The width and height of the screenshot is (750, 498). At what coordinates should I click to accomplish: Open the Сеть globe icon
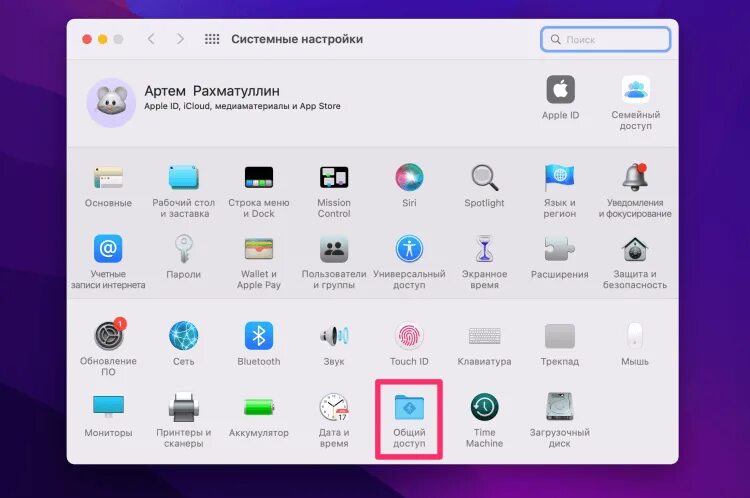point(184,336)
